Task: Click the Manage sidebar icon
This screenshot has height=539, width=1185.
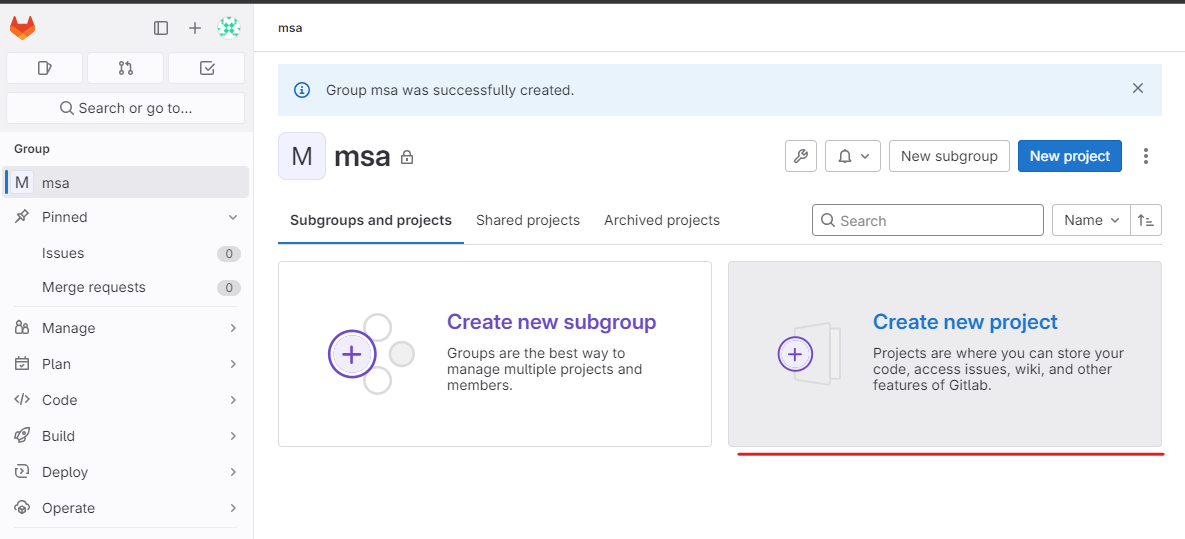Action: pos(22,327)
